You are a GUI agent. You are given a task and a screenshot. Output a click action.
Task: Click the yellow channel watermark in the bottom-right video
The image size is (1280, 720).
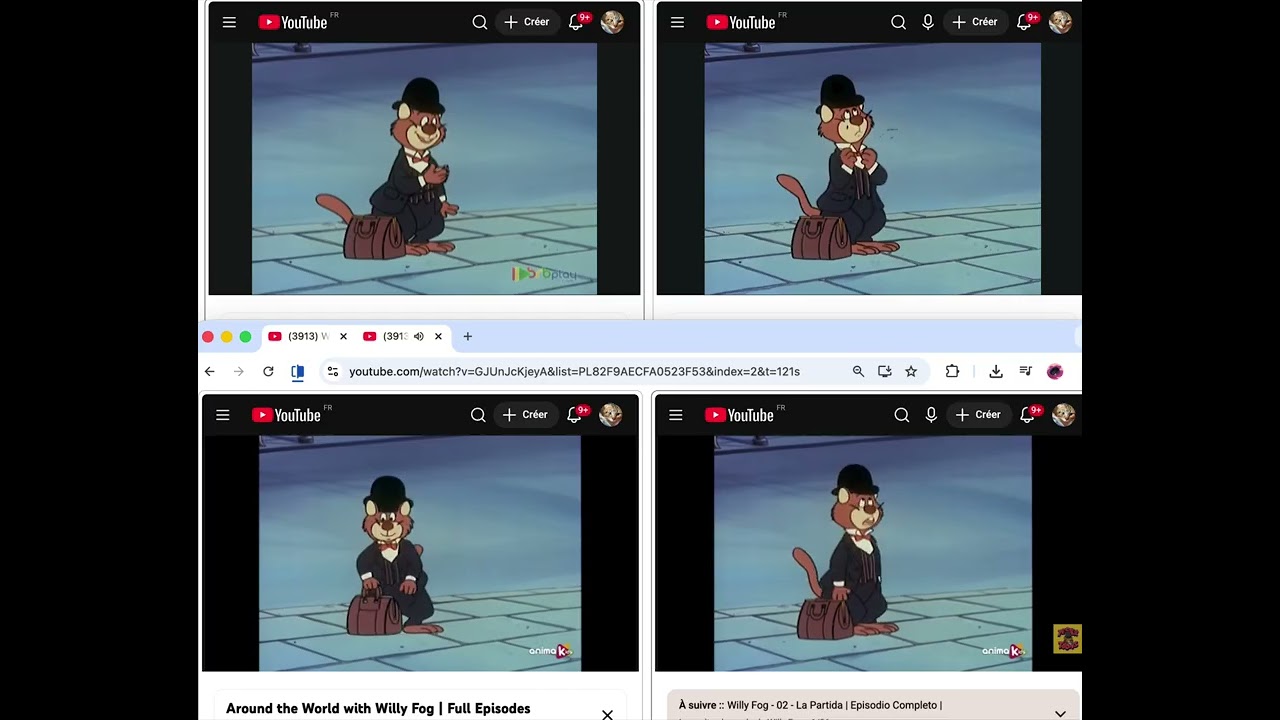point(1067,639)
